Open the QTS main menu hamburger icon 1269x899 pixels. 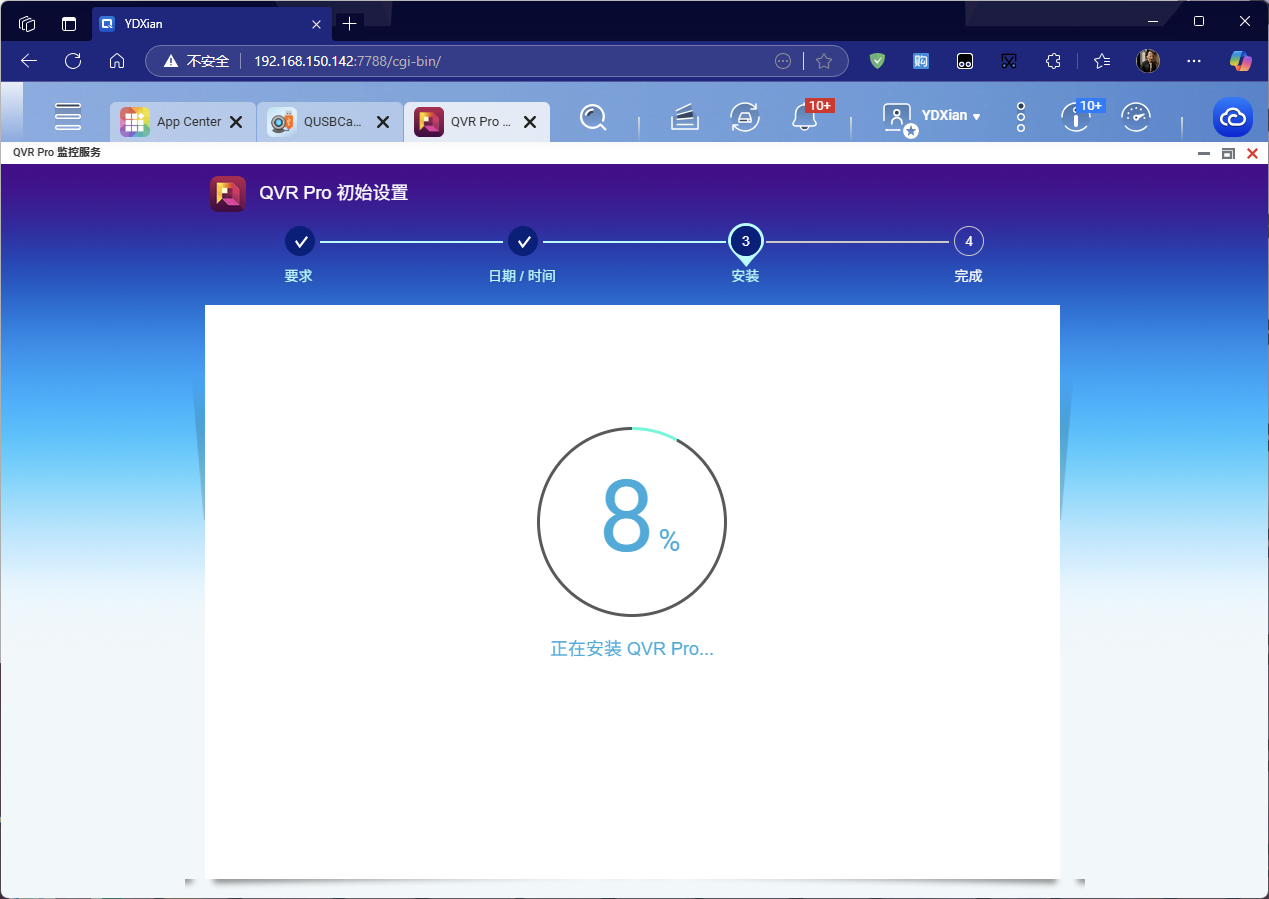[68, 117]
